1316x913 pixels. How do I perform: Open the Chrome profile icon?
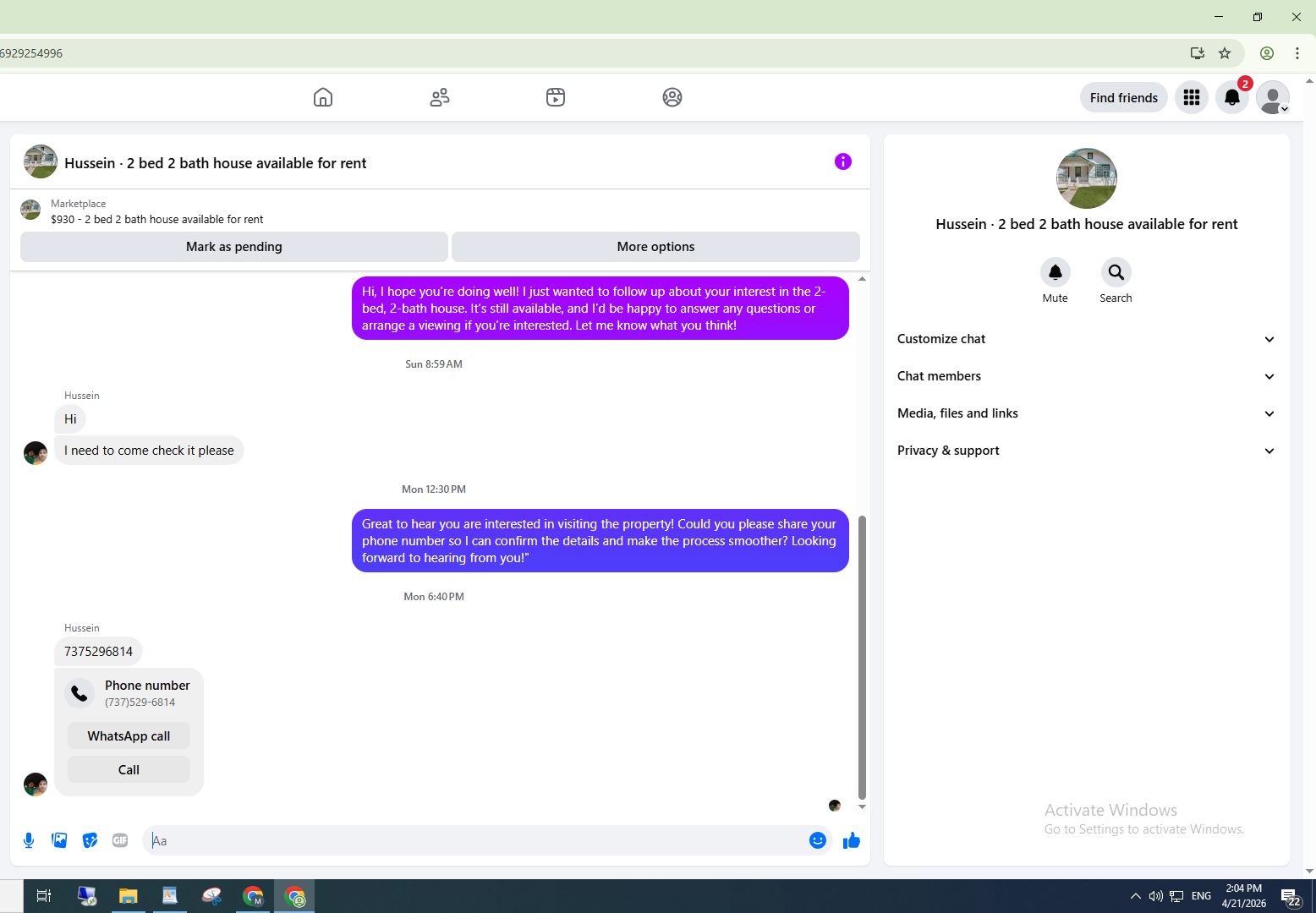coord(1267,53)
